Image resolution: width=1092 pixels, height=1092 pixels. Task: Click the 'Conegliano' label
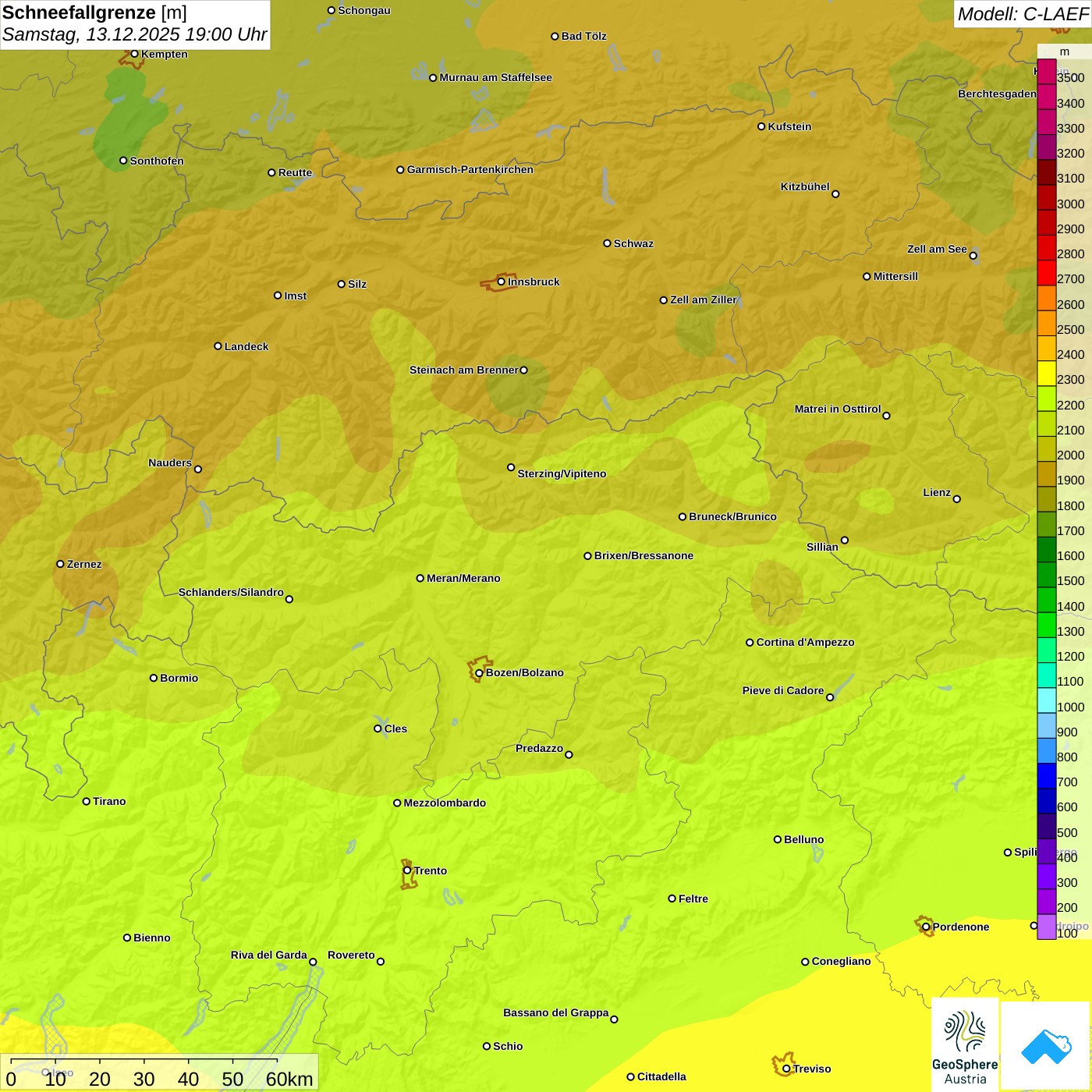[x=841, y=961]
